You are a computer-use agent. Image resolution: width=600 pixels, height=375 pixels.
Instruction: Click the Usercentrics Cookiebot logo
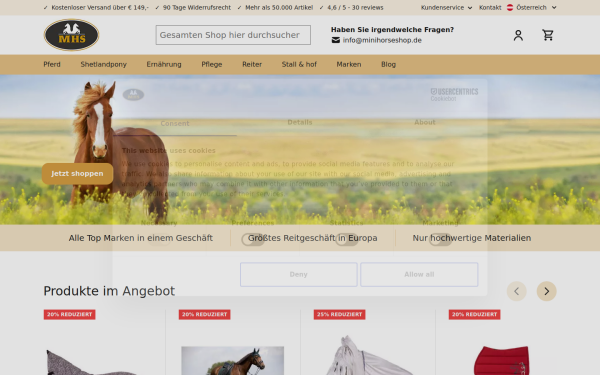pyautogui.click(x=454, y=95)
